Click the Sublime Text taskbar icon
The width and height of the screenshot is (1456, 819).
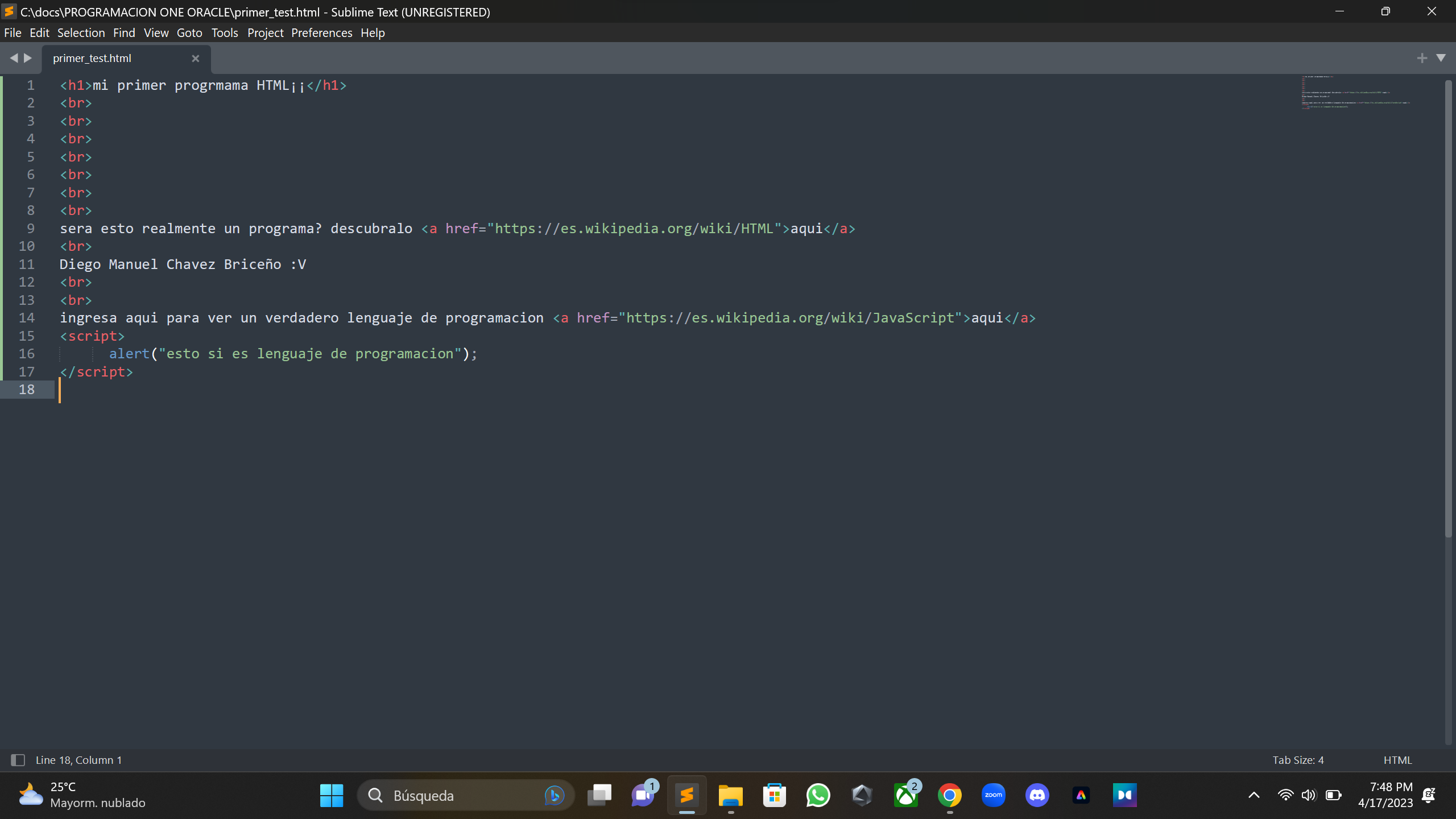click(x=686, y=795)
